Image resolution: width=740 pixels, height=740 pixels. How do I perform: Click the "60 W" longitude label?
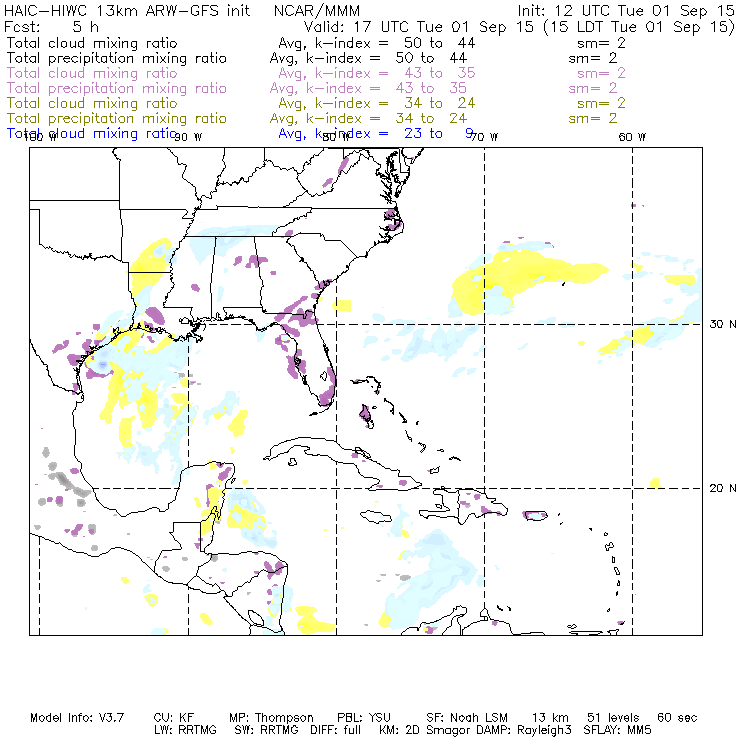click(632, 137)
